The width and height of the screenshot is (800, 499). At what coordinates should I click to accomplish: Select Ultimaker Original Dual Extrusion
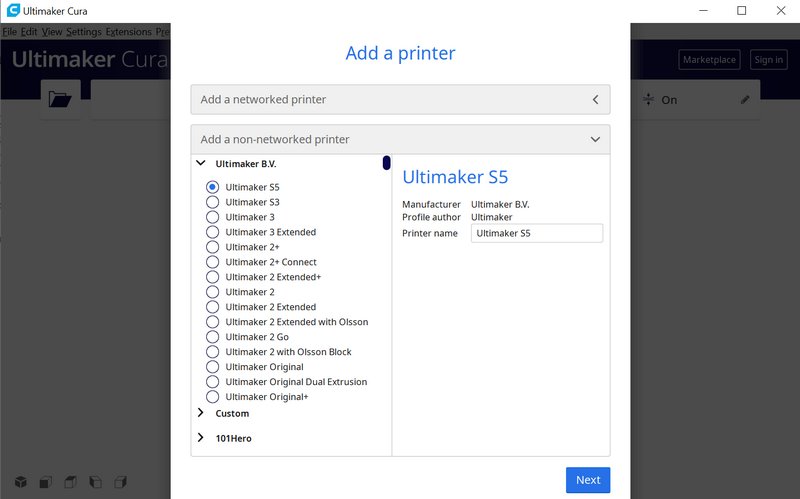213,382
